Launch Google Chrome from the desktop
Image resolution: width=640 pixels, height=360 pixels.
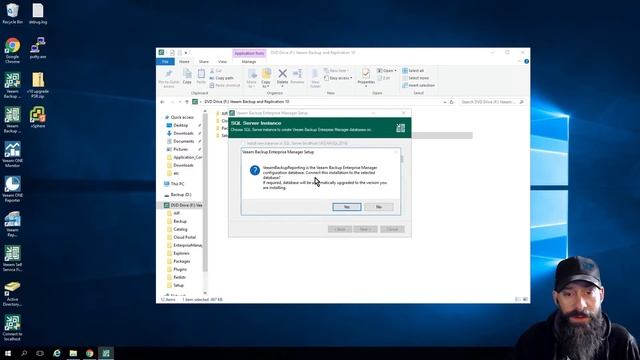(12, 51)
